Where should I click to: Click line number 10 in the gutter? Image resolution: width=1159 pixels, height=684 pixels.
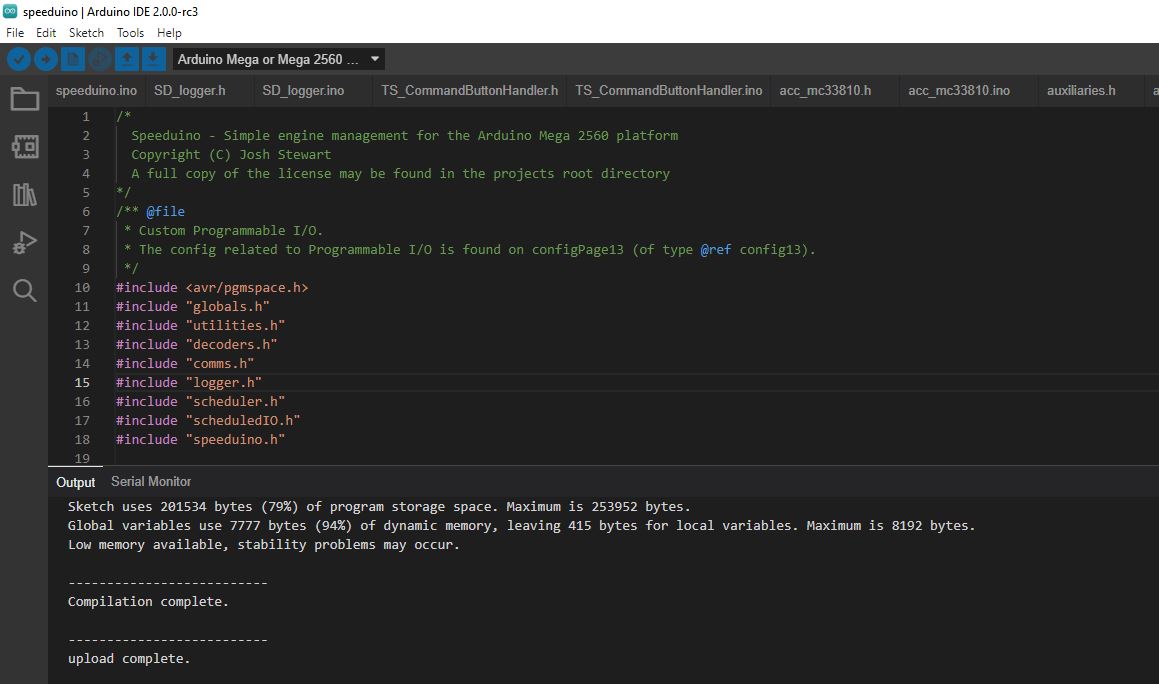pyautogui.click(x=82, y=288)
